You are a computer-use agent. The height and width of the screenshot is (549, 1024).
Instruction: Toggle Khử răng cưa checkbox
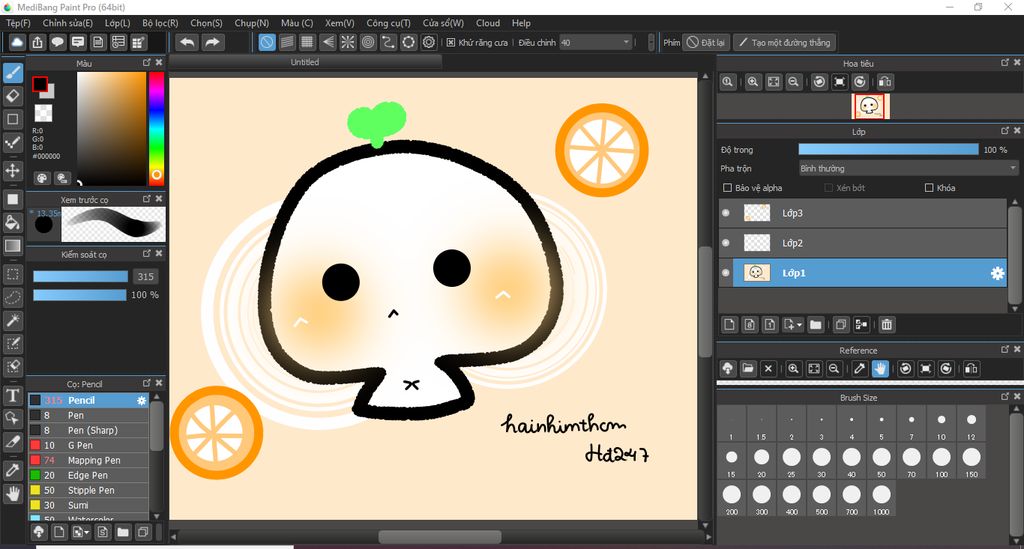coord(451,42)
